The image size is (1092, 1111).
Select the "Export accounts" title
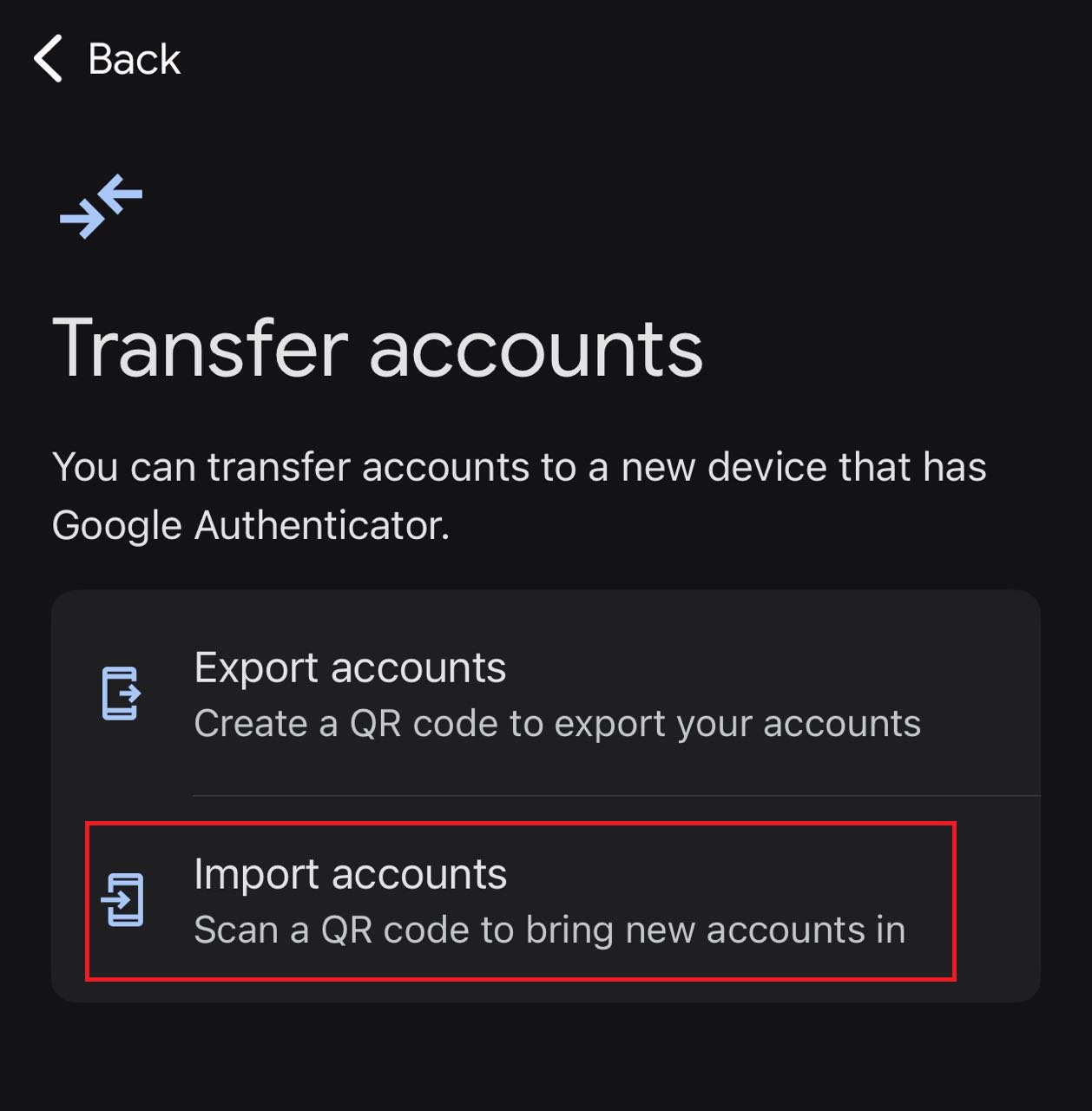pyautogui.click(x=350, y=668)
